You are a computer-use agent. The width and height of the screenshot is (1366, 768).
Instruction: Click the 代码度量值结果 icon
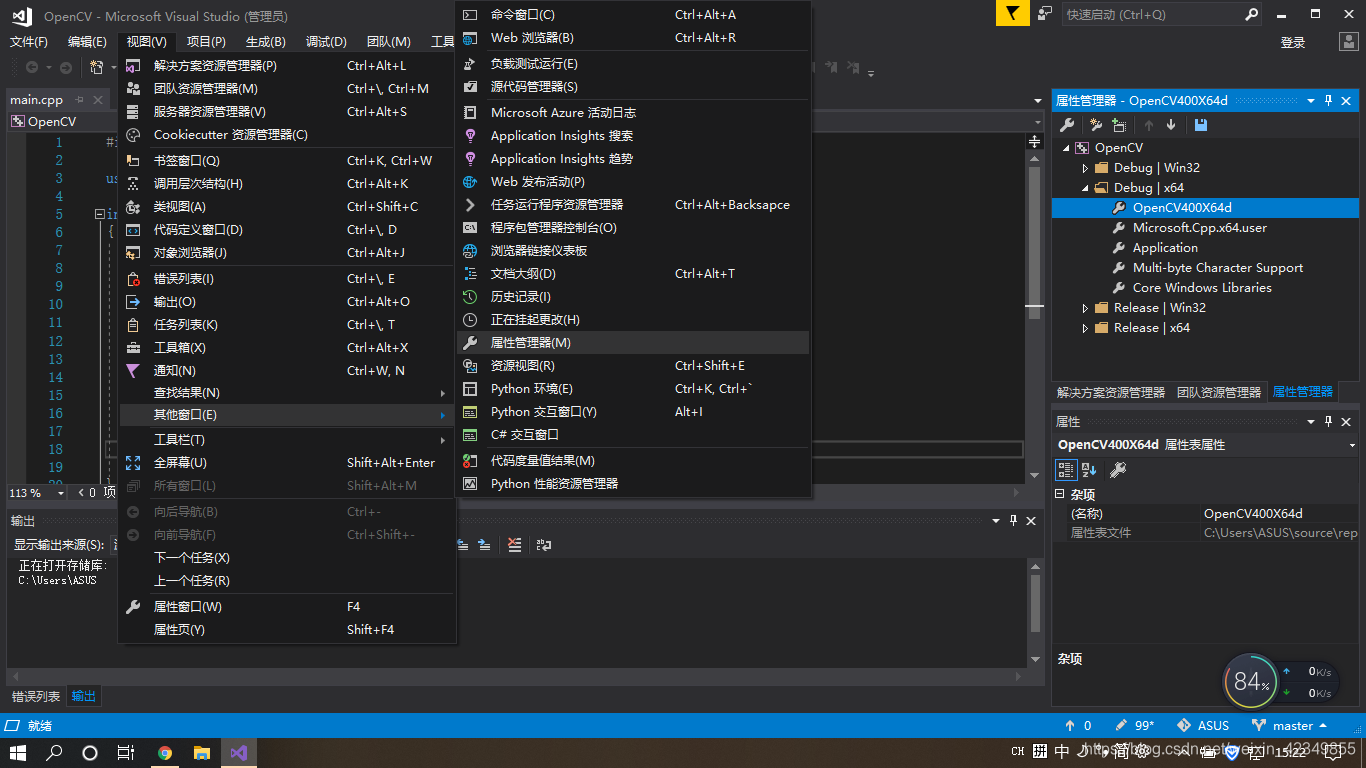tap(470, 460)
